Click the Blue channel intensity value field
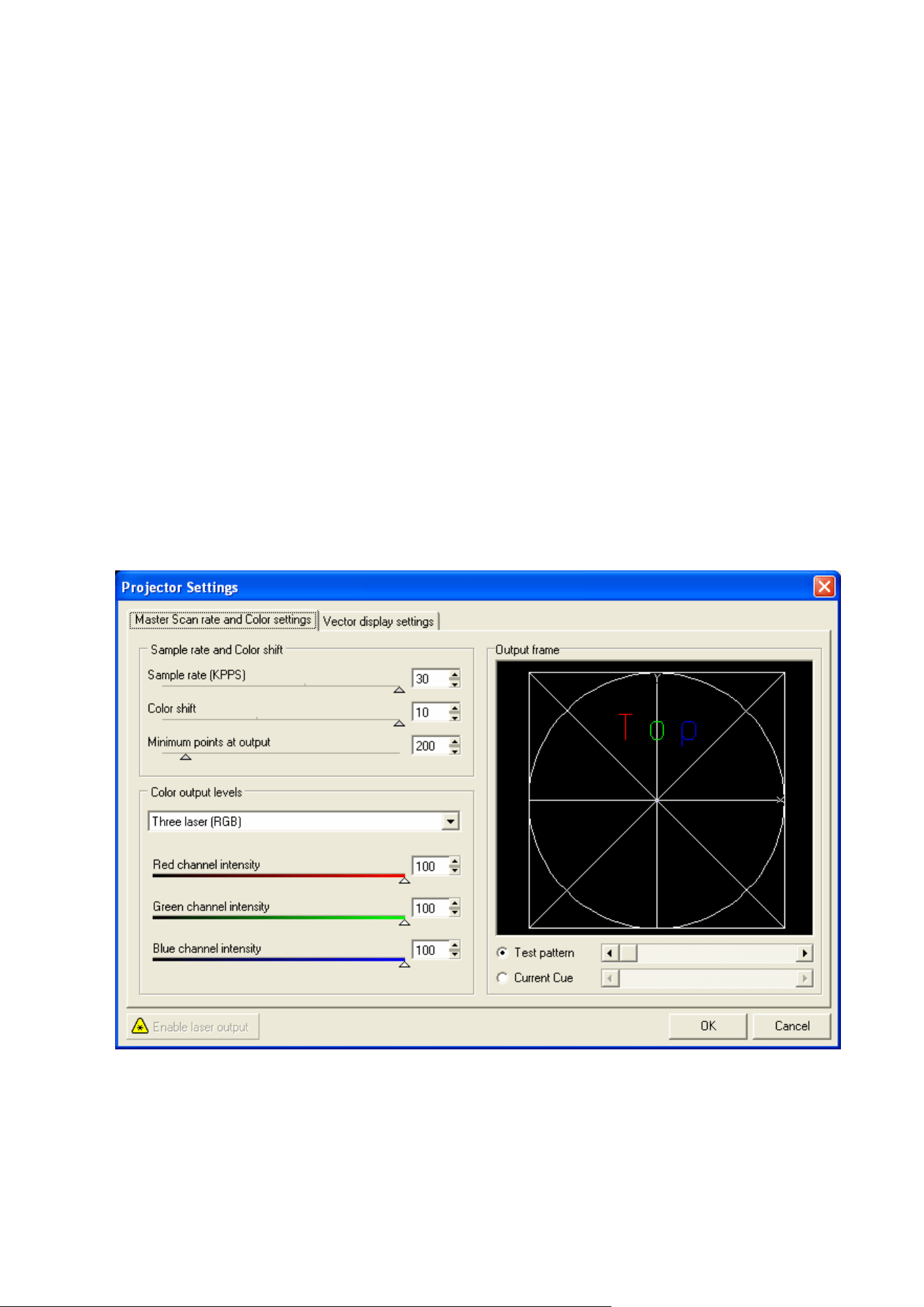924x1307 pixels. pos(430,950)
